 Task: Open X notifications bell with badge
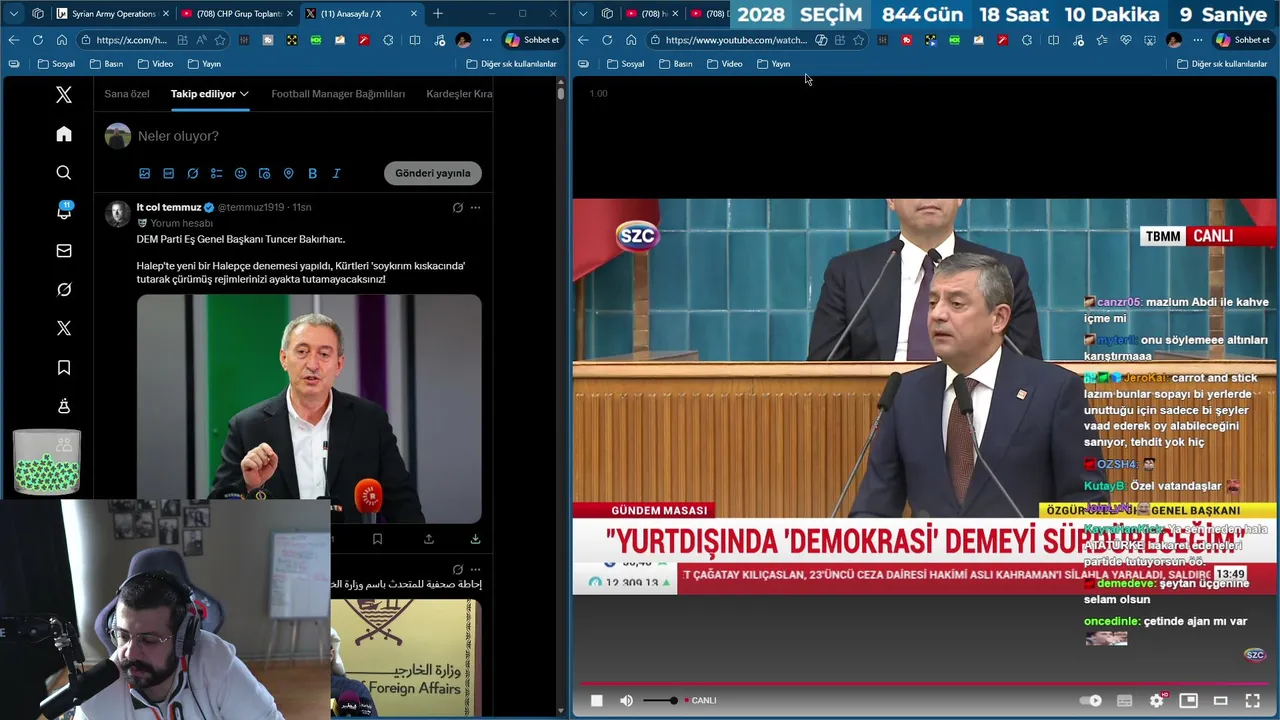64,211
